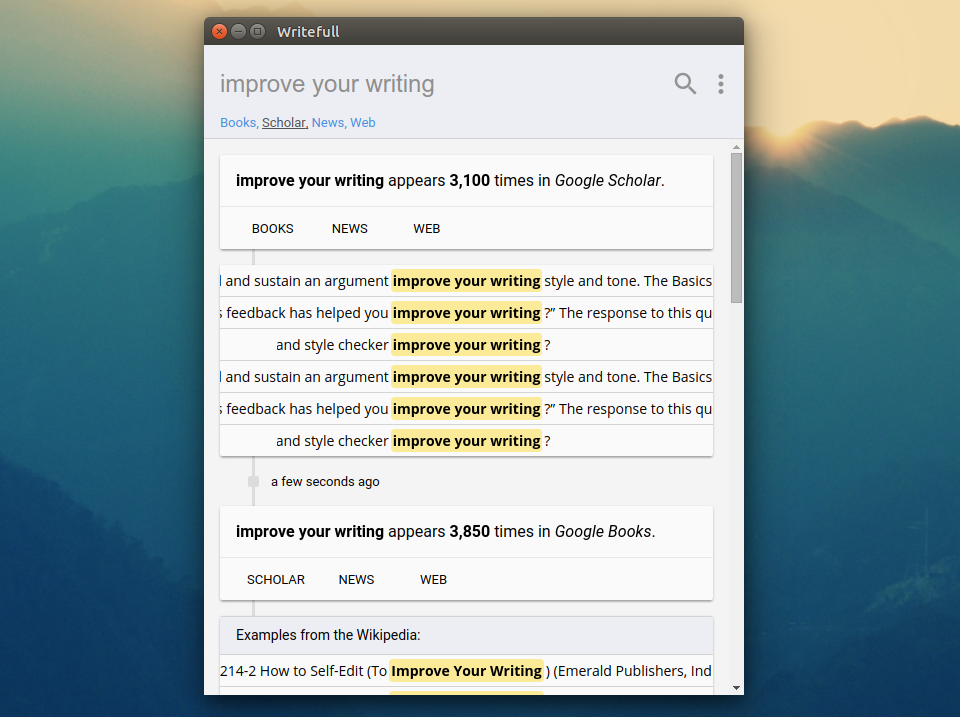
Task: Open the three-dot overflow menu
Action: pos(721,84)
